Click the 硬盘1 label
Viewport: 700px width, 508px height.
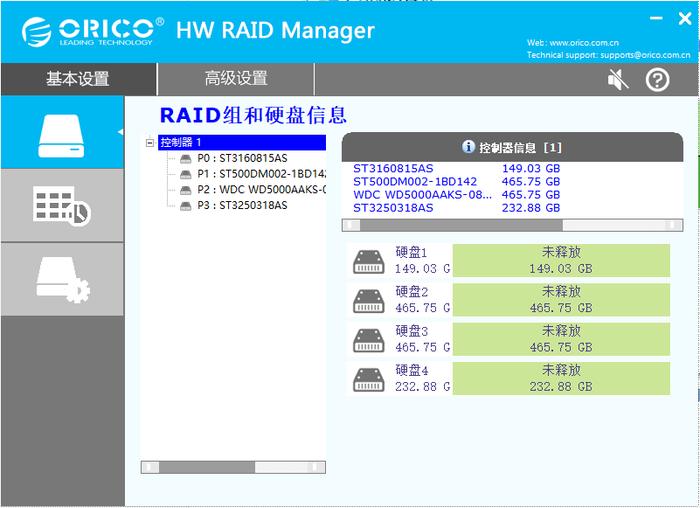point(411,253)
